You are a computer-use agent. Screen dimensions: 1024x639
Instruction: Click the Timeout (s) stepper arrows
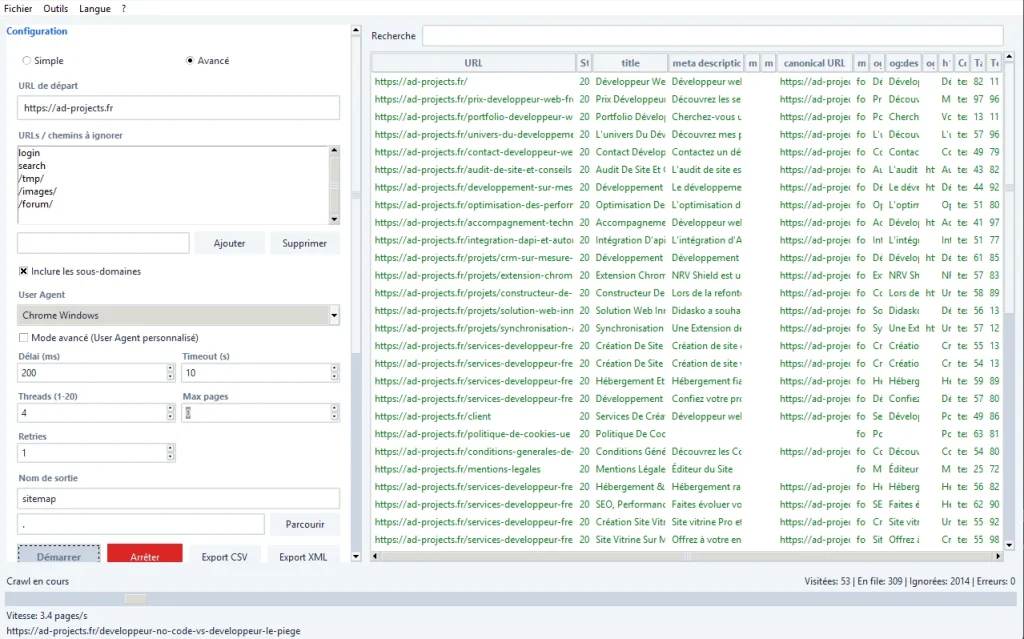[x=334, y=372]
